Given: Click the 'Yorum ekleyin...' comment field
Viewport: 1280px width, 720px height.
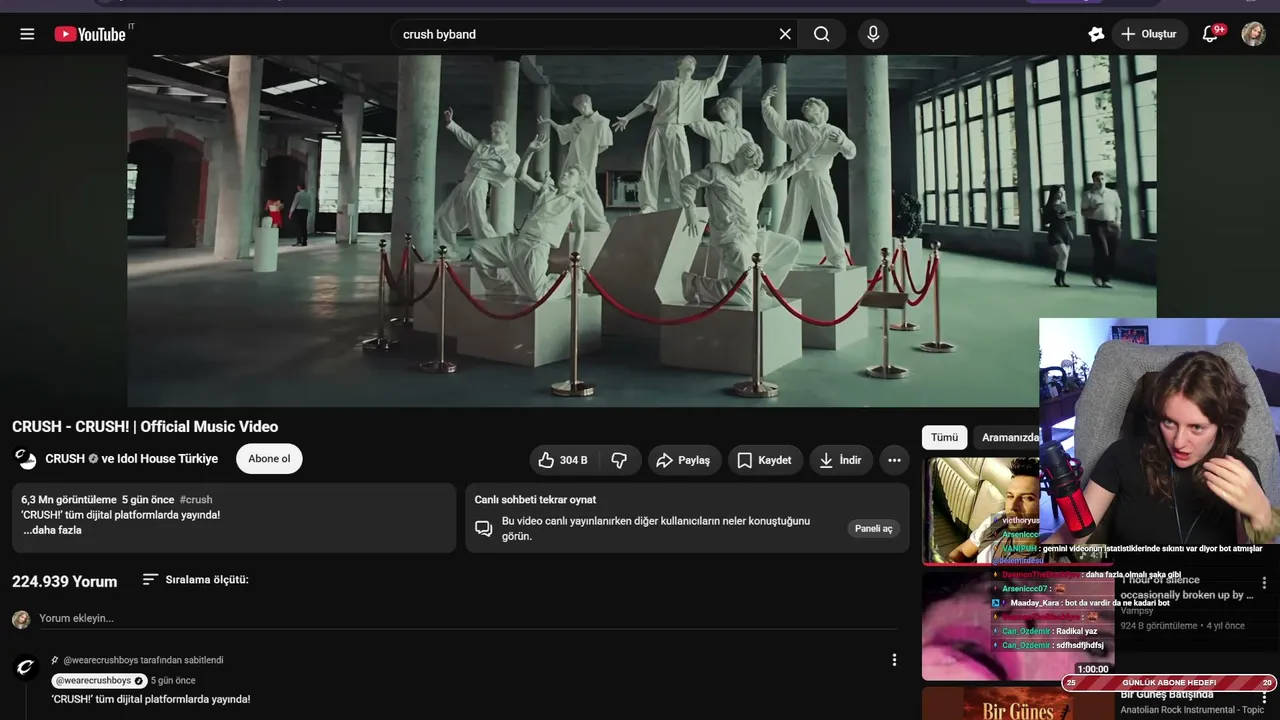Looking at the screenshot, I should click(x=466, y=618).
